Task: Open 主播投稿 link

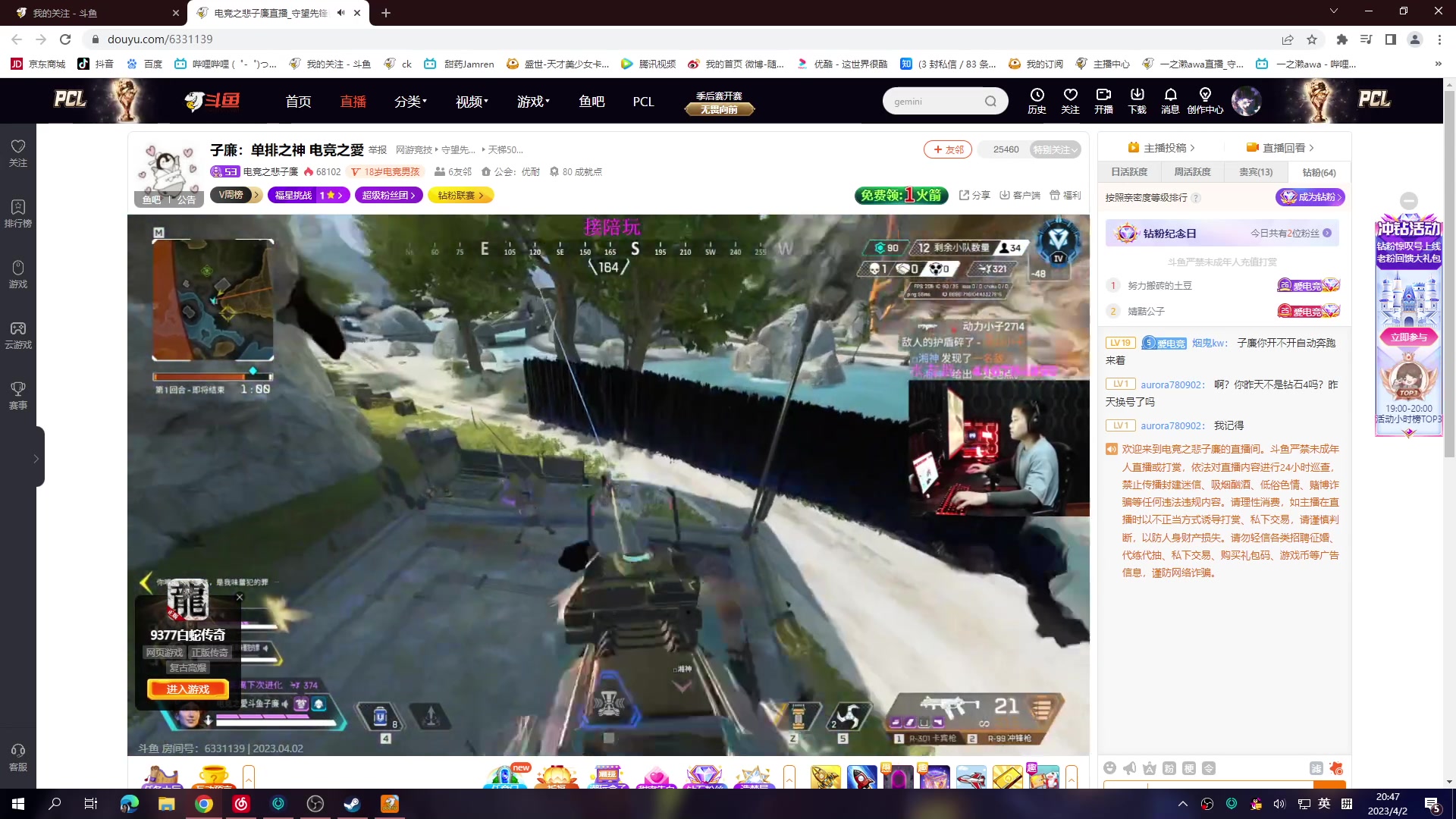Action: [1161, 148]
